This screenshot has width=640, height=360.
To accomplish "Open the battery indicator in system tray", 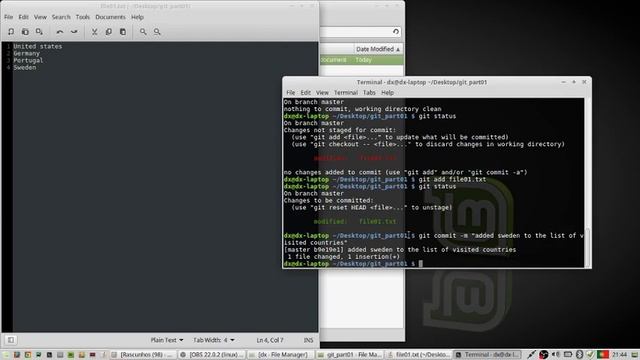I will coord(568,354).
